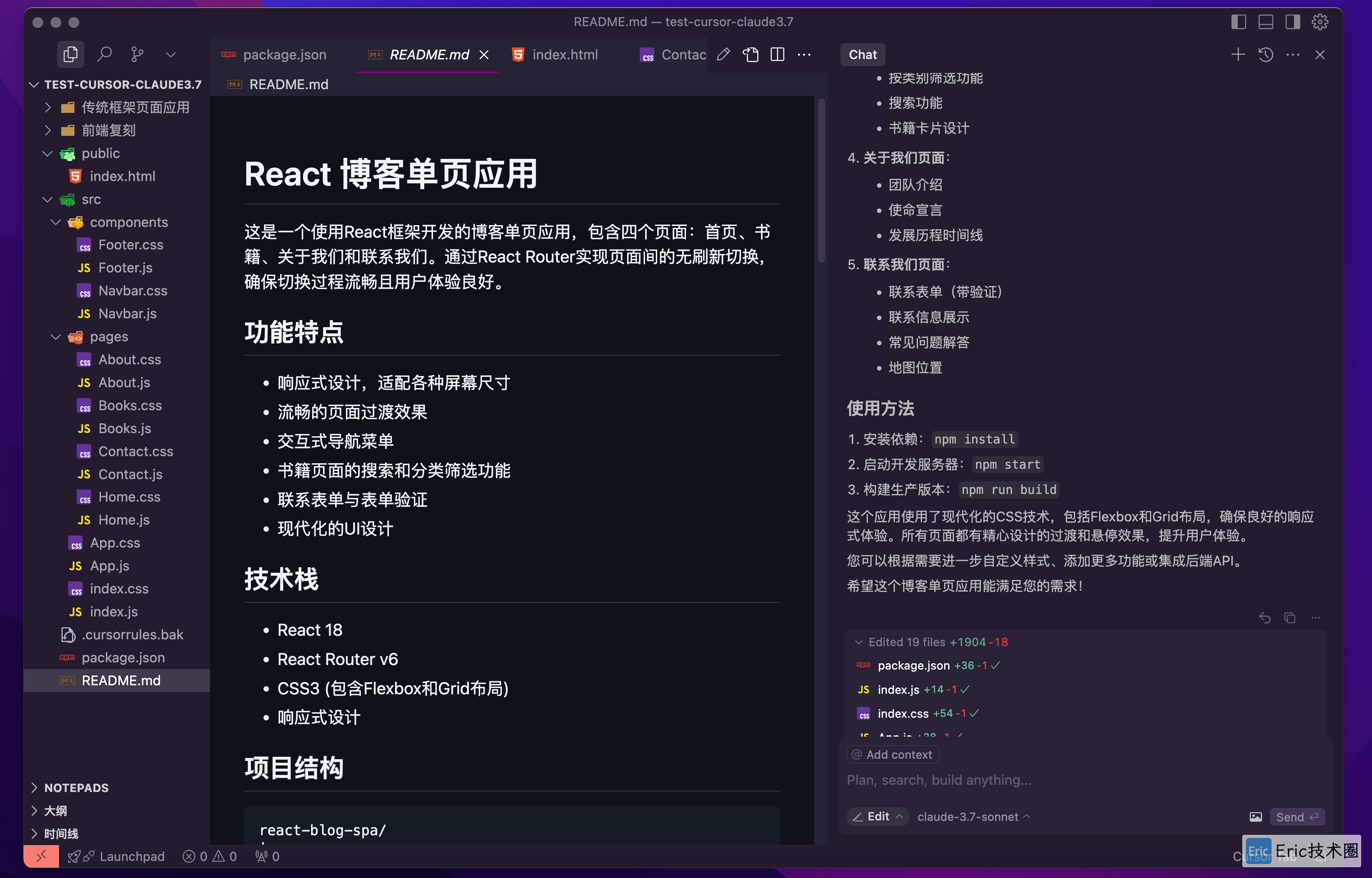Expand NOTEPADS section
Image resolution: width=1372 pixels, height=878 pixels.
116,787
